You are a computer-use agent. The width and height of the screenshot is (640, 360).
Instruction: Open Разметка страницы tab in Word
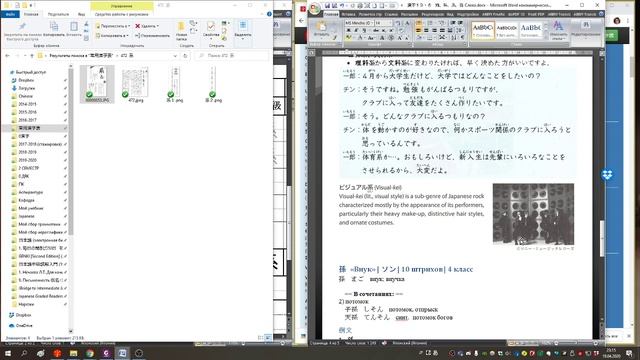click(x=370, y=14)
